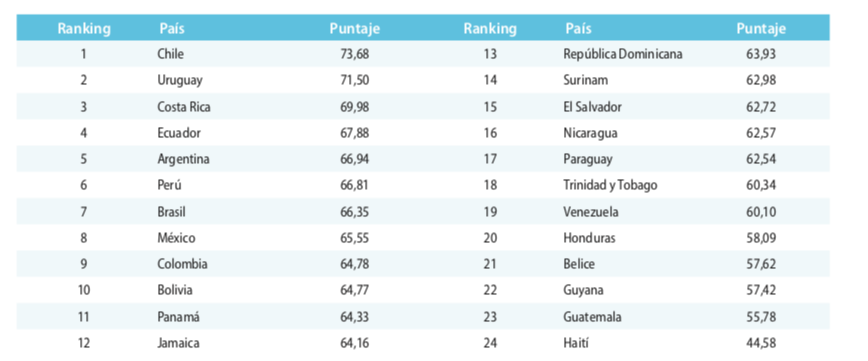Click República Dominicana country name
This screenshot has width=868, height=361.
[623, 54]
